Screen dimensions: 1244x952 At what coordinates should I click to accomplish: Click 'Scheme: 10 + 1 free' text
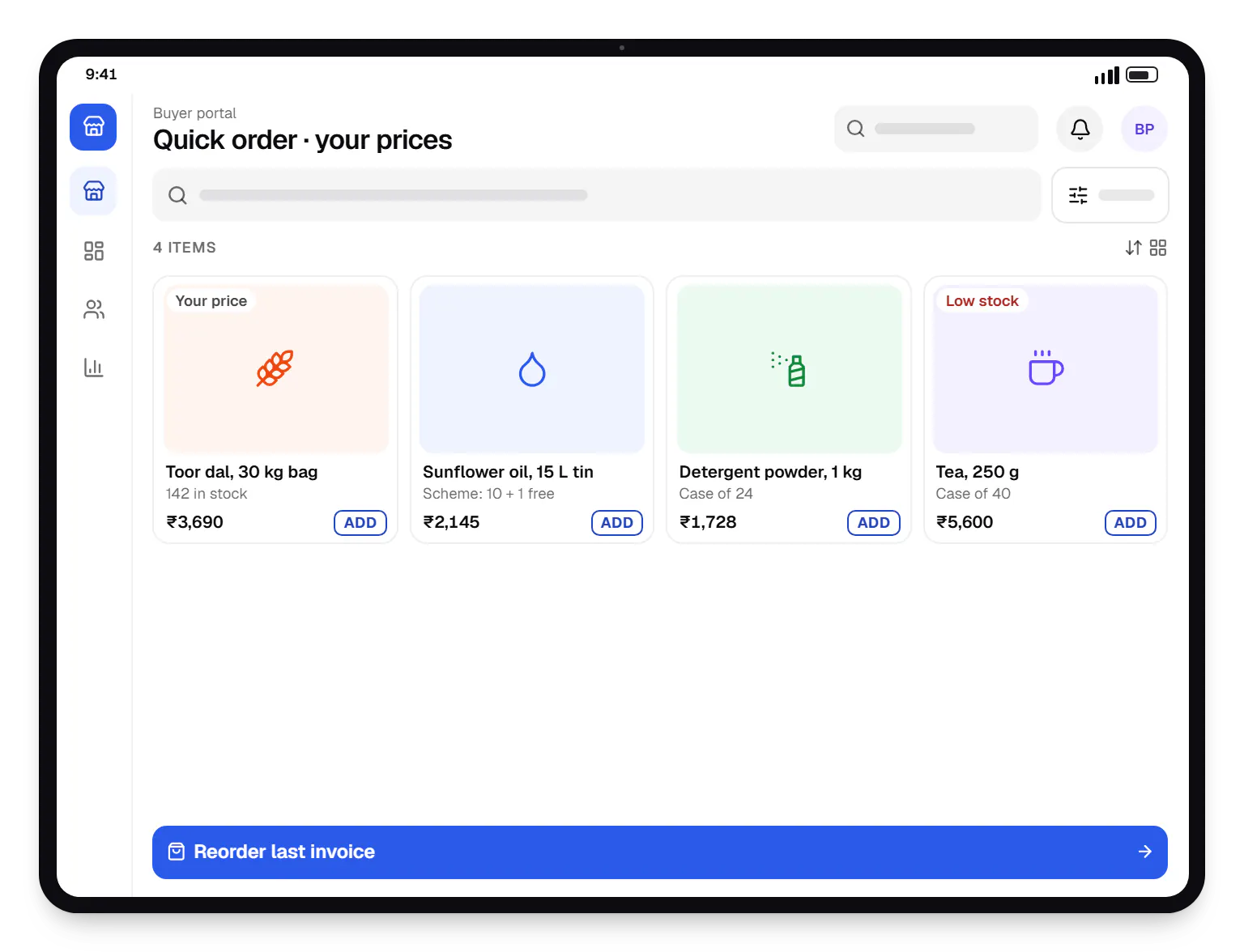click(x=488, y=494)
